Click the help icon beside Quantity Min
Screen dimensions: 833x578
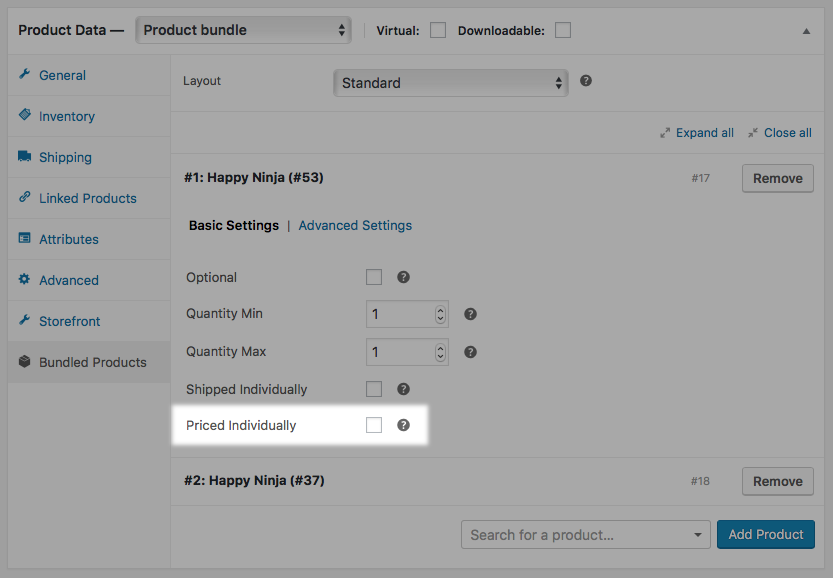(470, 314)
